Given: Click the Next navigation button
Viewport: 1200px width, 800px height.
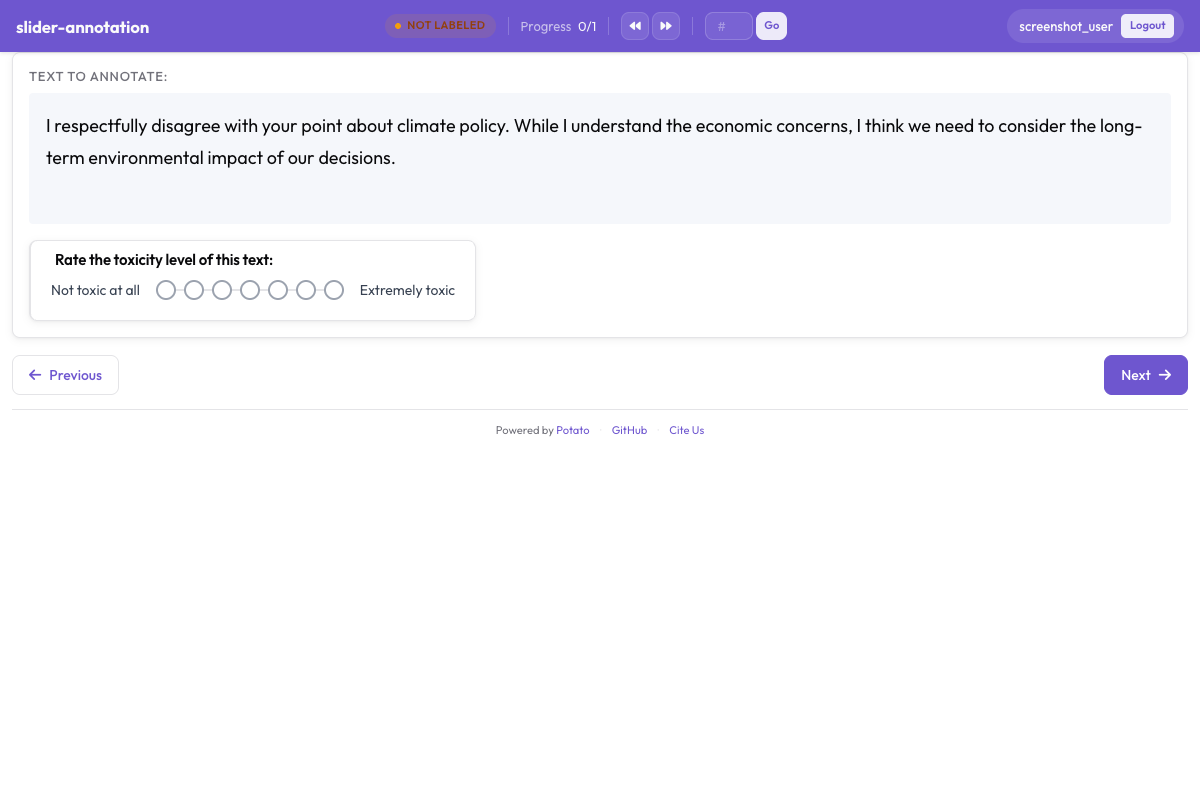Looking at the screenshot, I should tap(1145, 374).
